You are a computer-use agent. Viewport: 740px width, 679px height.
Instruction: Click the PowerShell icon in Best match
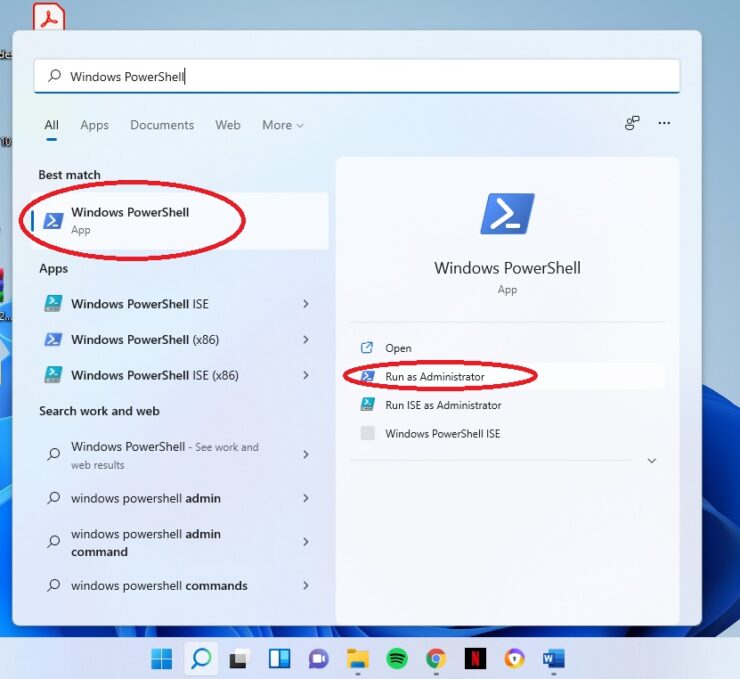tap(53, 220)
